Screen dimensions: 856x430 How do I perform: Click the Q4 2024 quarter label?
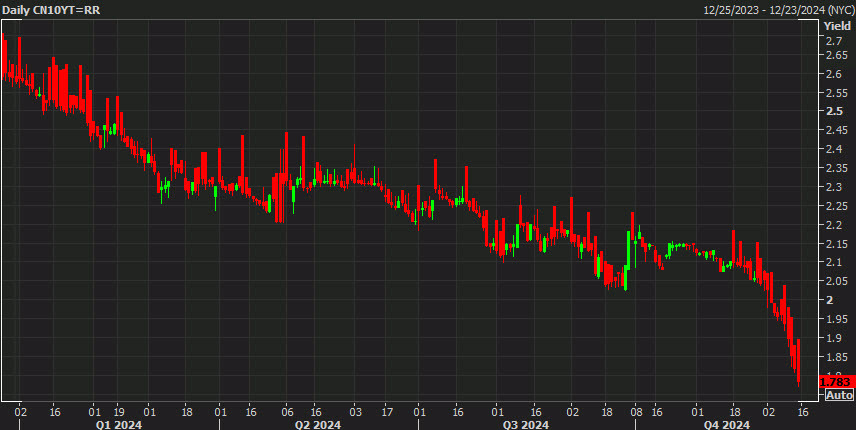(x=727, y=425)
